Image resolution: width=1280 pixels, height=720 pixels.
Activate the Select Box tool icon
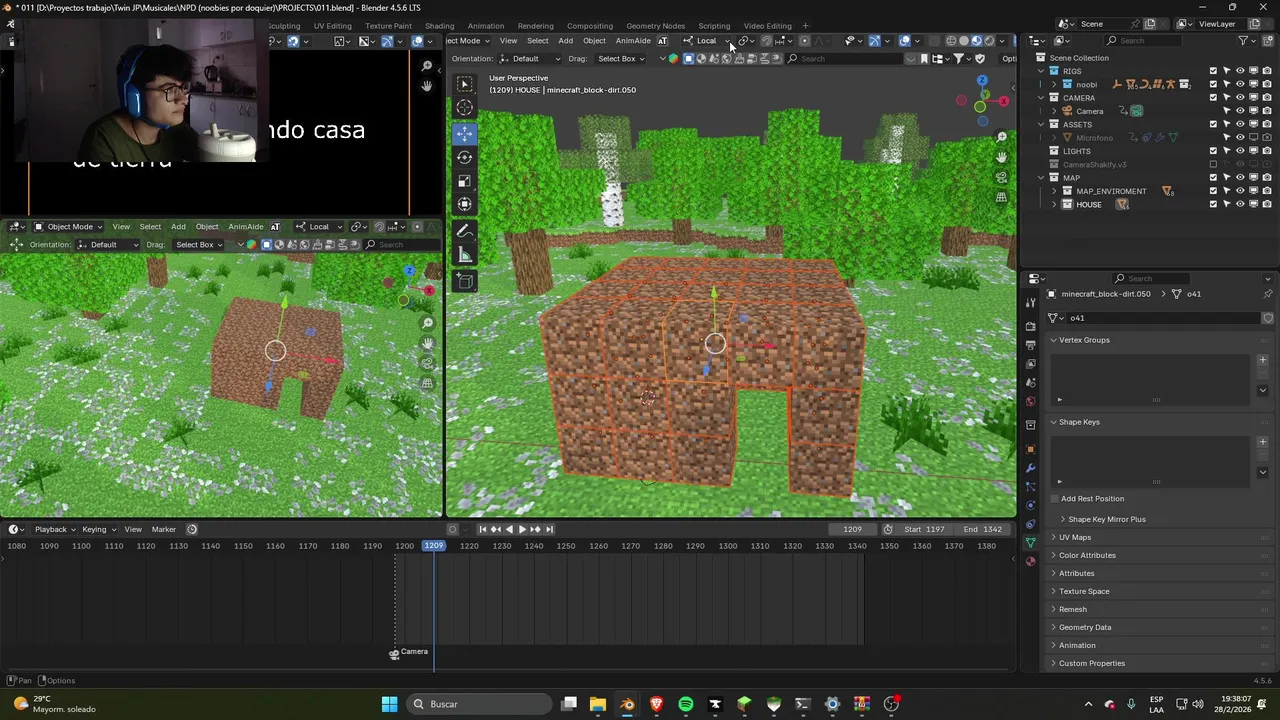click(x=465, y=85)
